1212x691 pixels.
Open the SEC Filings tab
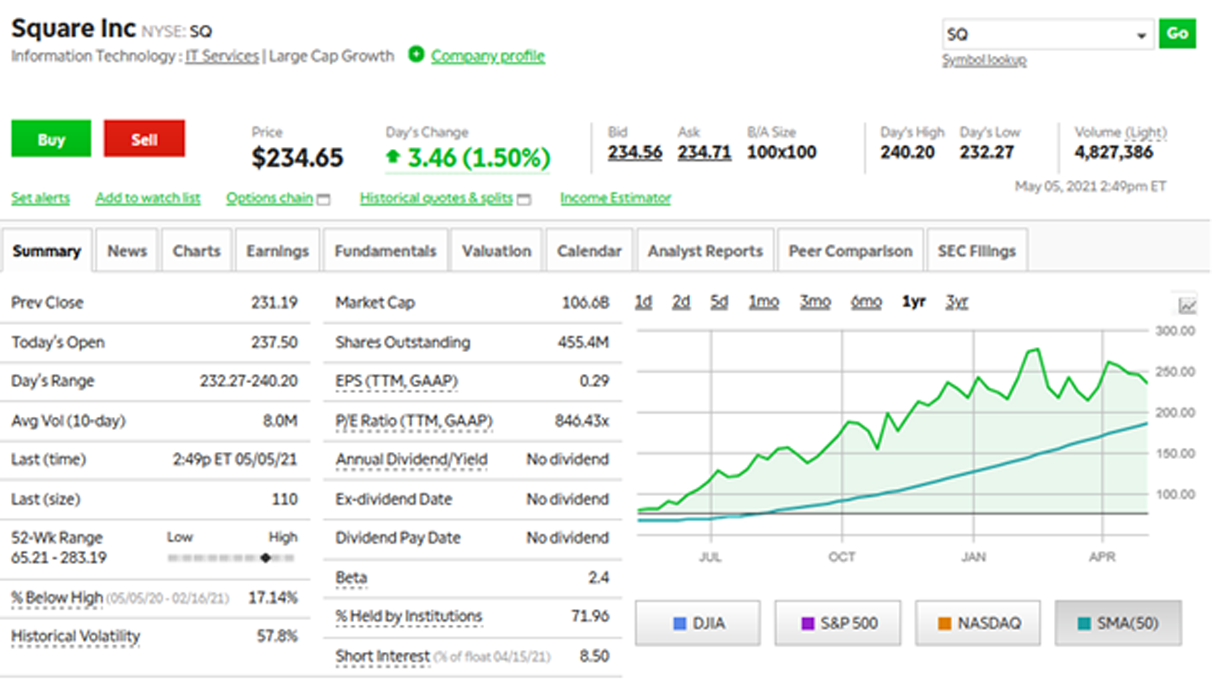(x=977, y=251)
